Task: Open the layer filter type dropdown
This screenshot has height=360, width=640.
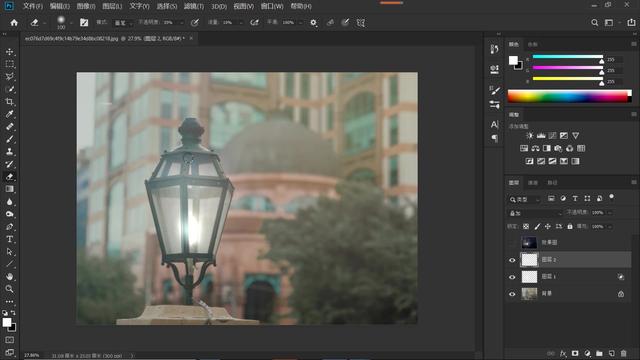Action: coord(524,199)
